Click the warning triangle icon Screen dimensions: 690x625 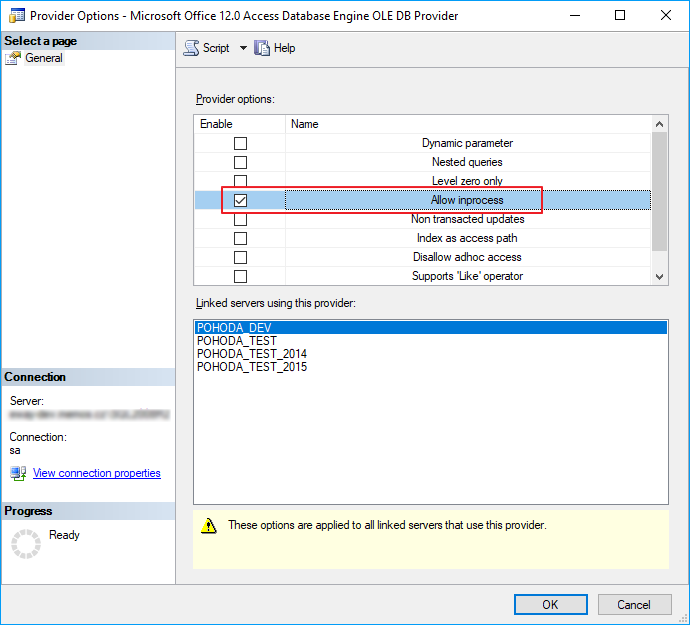tap(209, 526)
